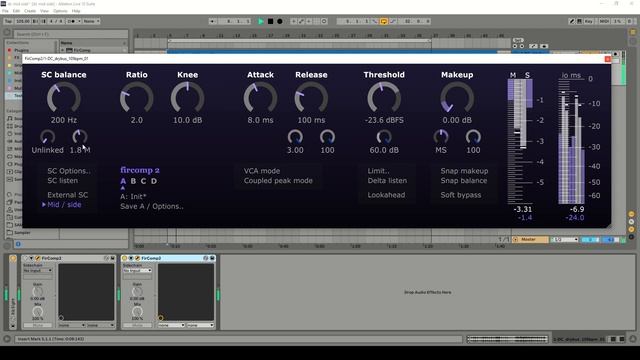Open SC Options.. in FirComp
640x360 pixels.
pos(69,171)
